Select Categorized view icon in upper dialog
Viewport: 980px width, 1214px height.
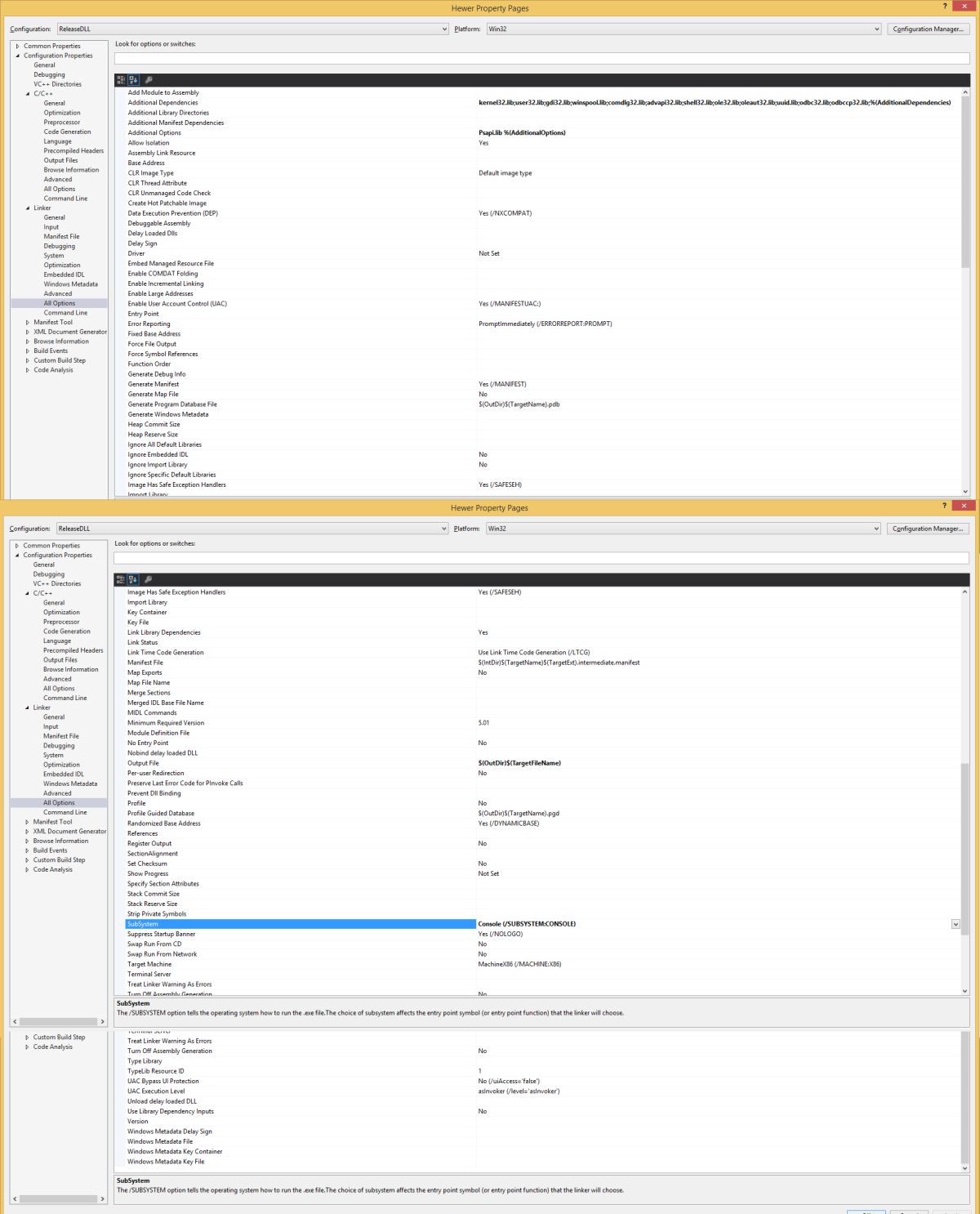point(121,80)
